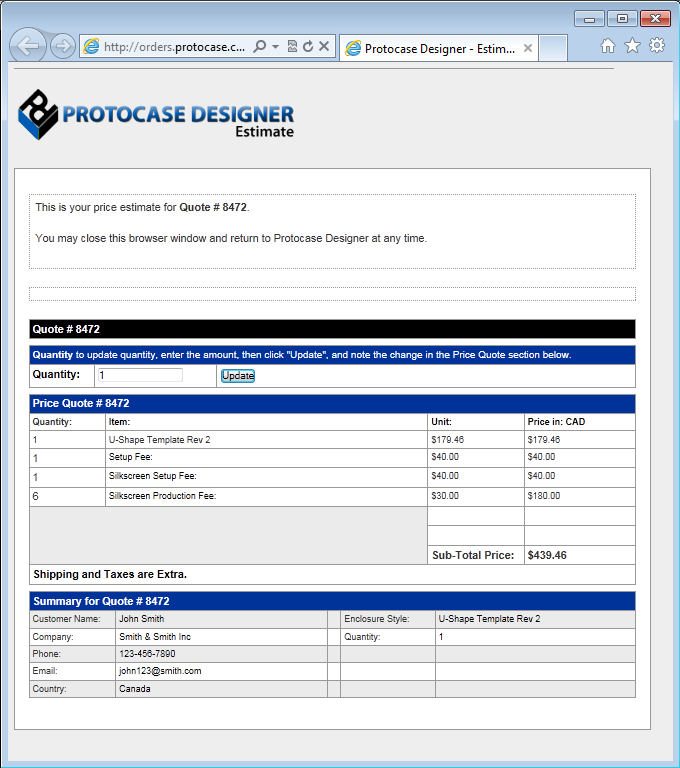The height and width of the screenshot is (768, 680).
Task: Click the Sub-Total Price amount $439.46
Action: pos(547,555)
